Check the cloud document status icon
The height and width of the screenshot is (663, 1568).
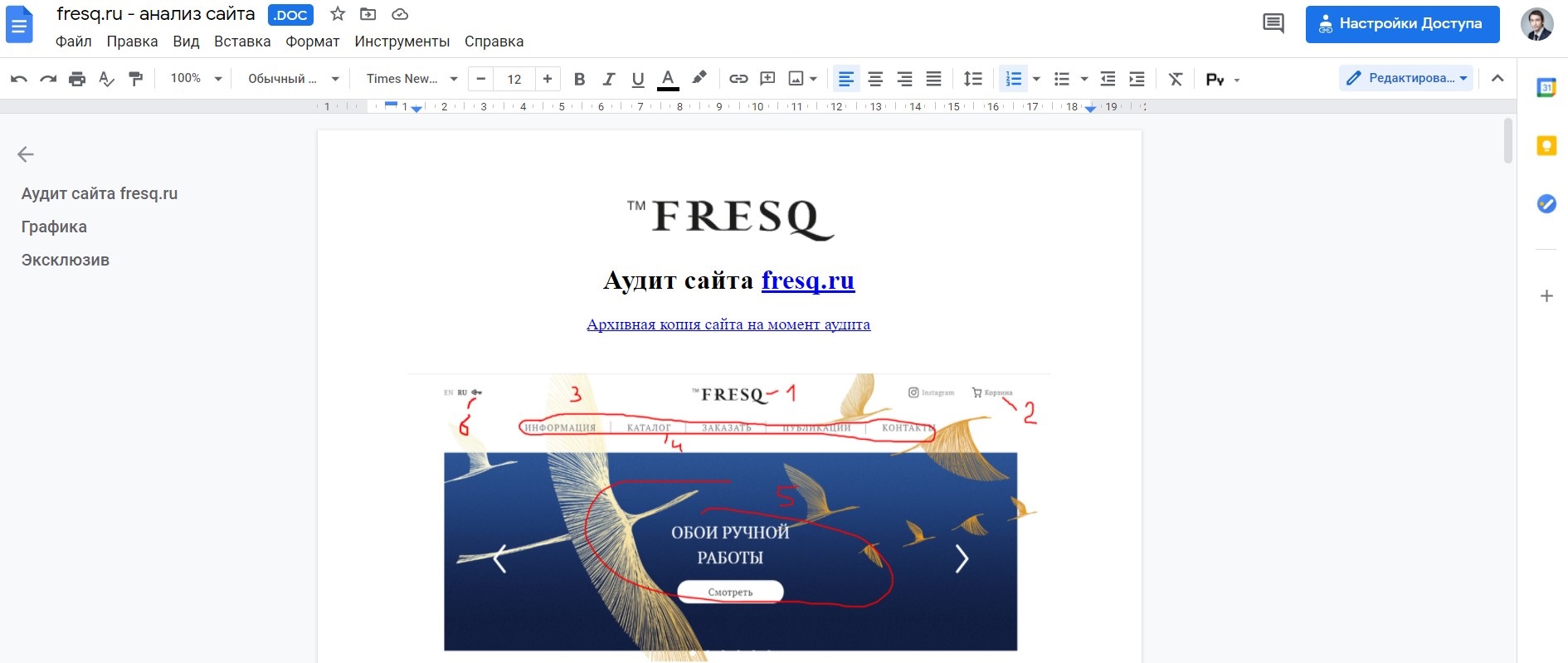pyautogui.click(x=400, y=14)
